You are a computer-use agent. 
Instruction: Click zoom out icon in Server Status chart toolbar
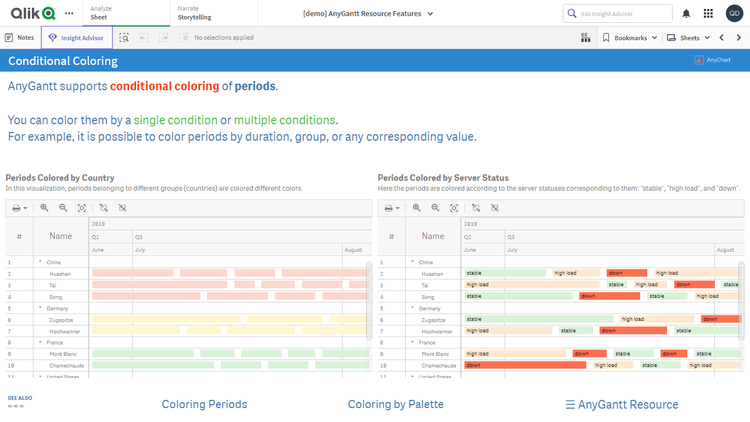pyautogui.click(x=436, y=208)
